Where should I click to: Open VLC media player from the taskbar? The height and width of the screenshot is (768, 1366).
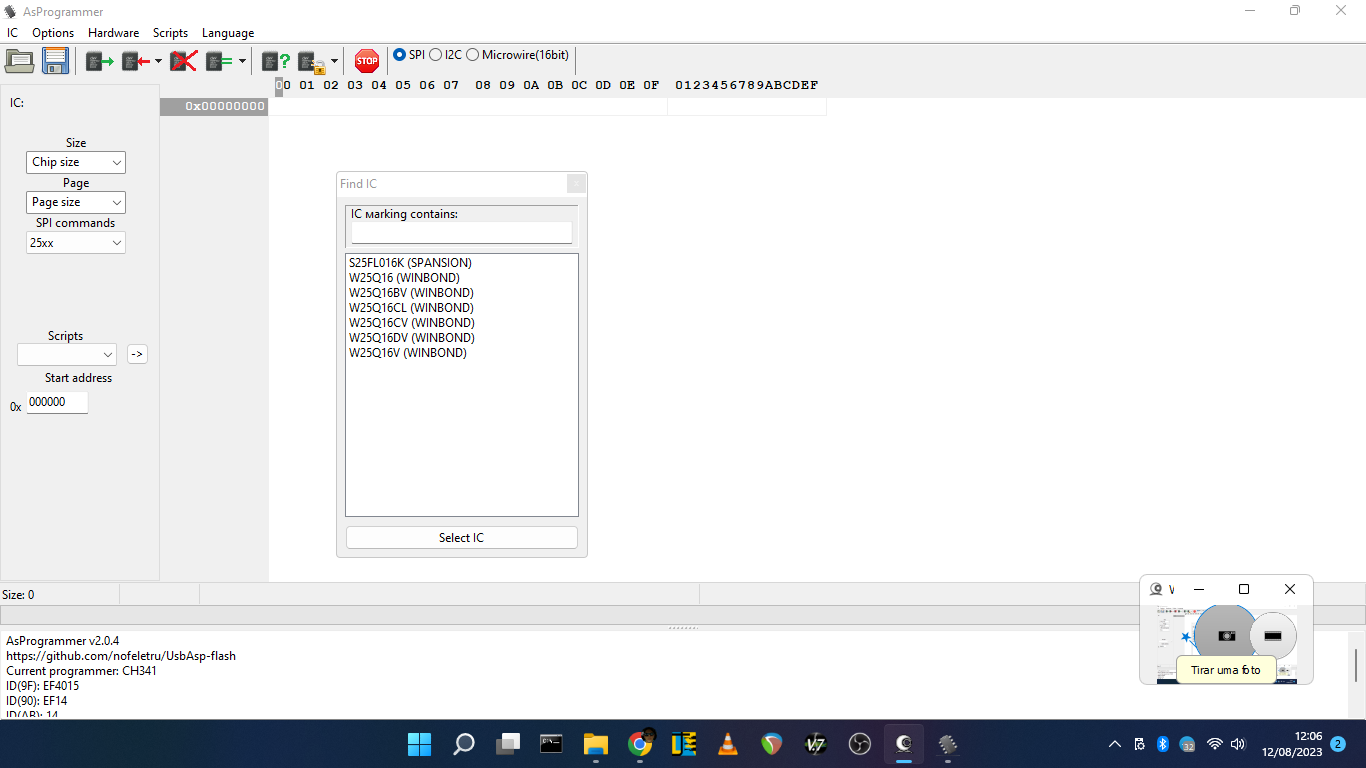pos(728,744)
